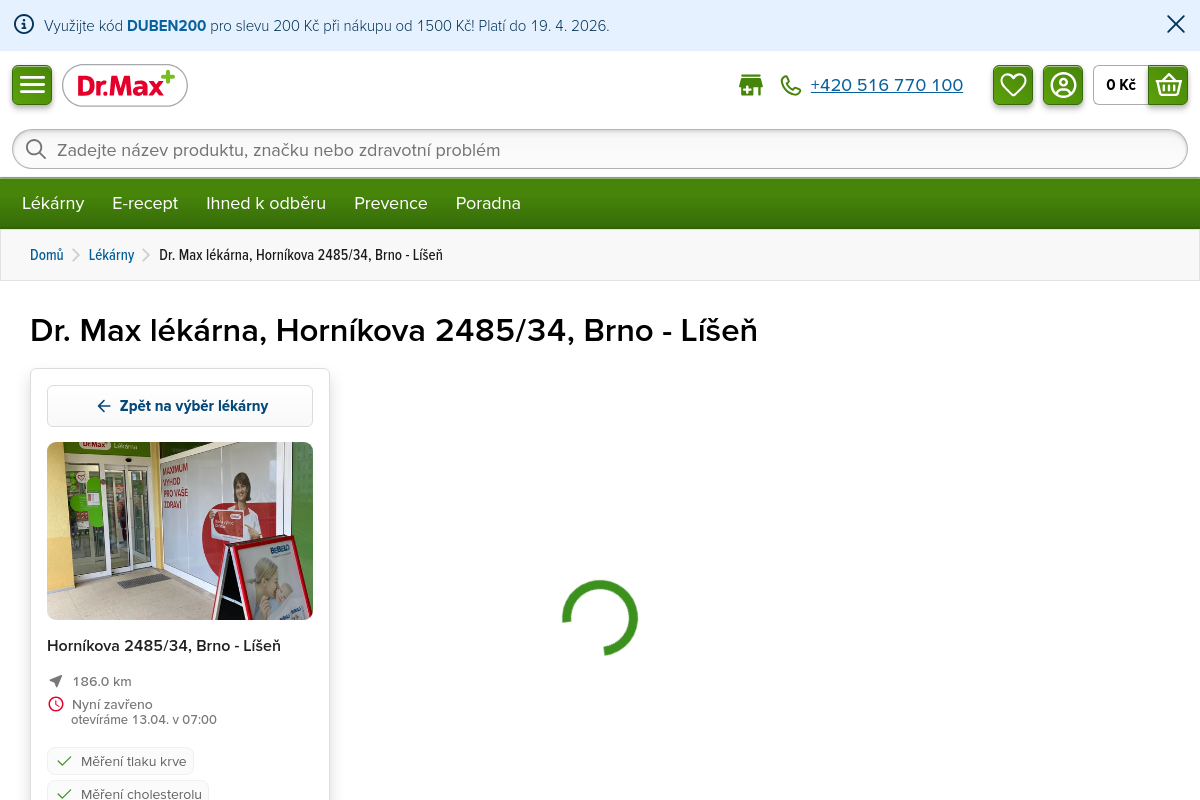The width and height of the screenshot is (1200, 800).
Task: Click the promo banner info icon
Action: 24,25
